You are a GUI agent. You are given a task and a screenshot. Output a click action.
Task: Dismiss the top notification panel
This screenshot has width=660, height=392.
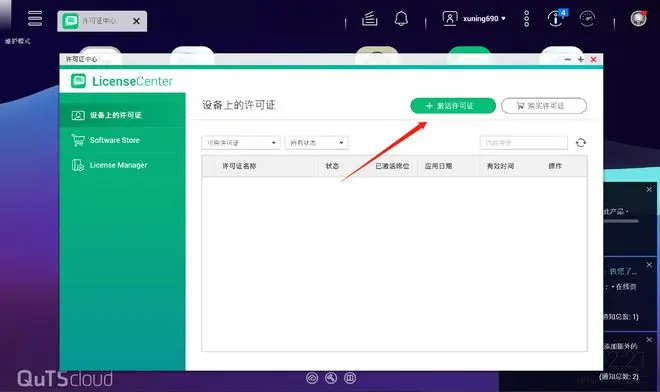[x=649, y=190]
